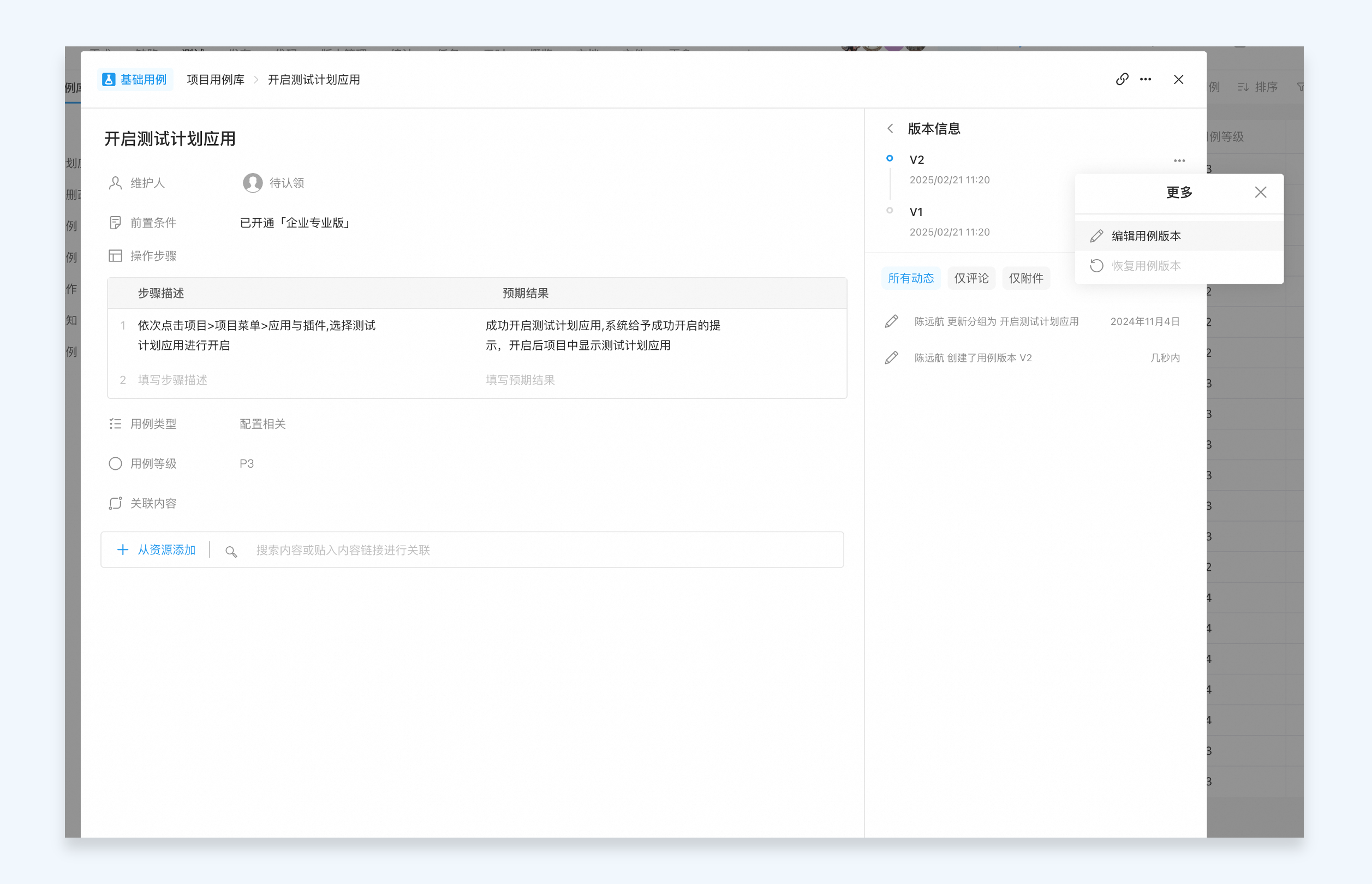The height and width of the screenshot is (884, 1372).
Task: Select the V1 version radio dot
Action: pyautogui.click(x=889, y=211)
